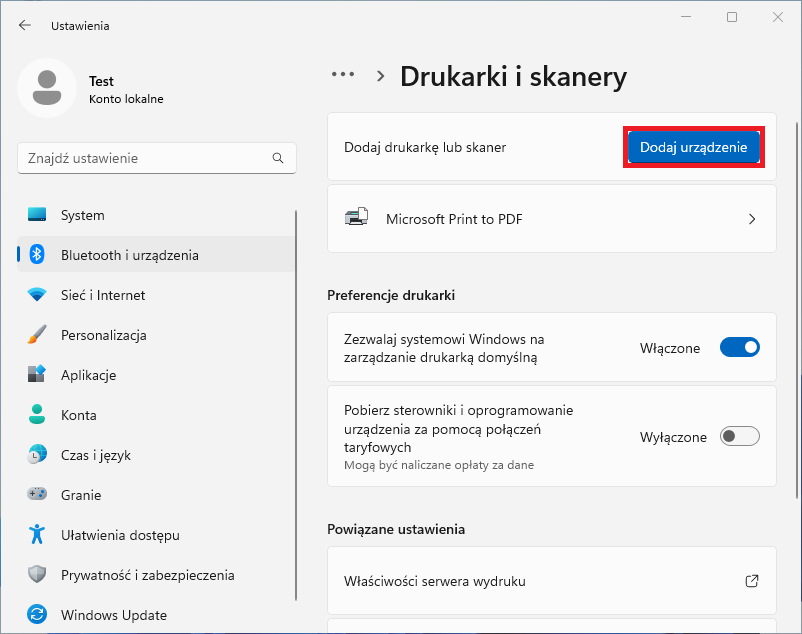The image size is (802, 634).
Task: Go to Ułatwienia dostępu settings
Action: tap(156, 534)
